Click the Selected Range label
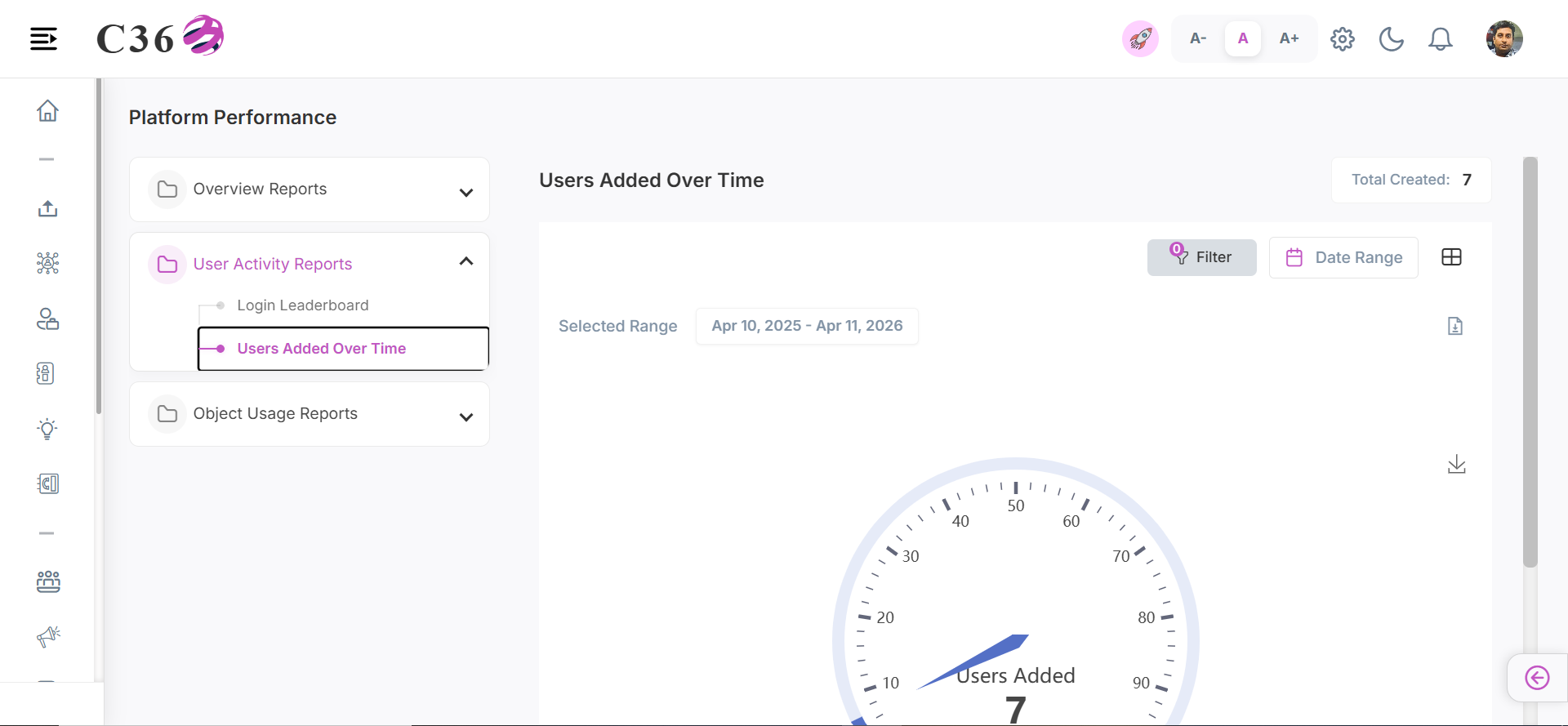This screenshot has height=726, width=1568. tap(618, 326)
